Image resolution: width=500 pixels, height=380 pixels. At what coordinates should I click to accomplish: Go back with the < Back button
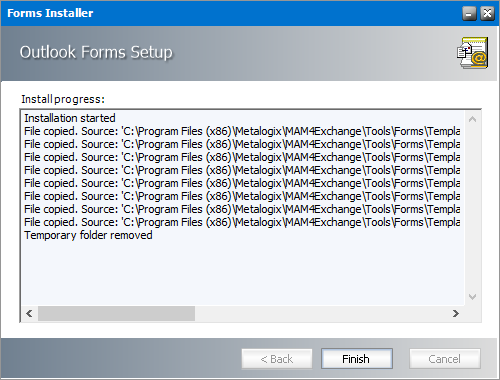click(x=277, y=359)
